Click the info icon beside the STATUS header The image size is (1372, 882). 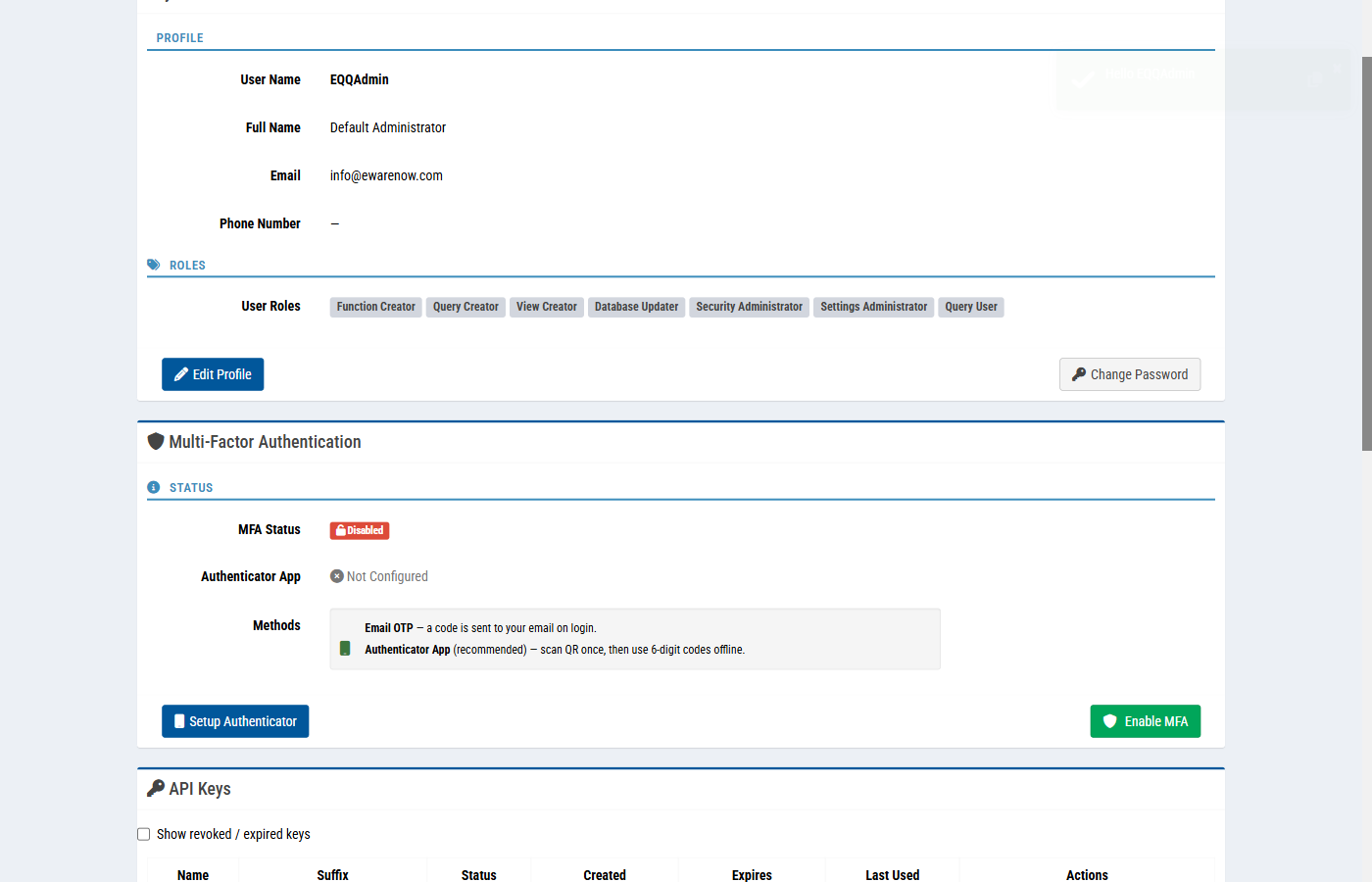tap(153, 486)
